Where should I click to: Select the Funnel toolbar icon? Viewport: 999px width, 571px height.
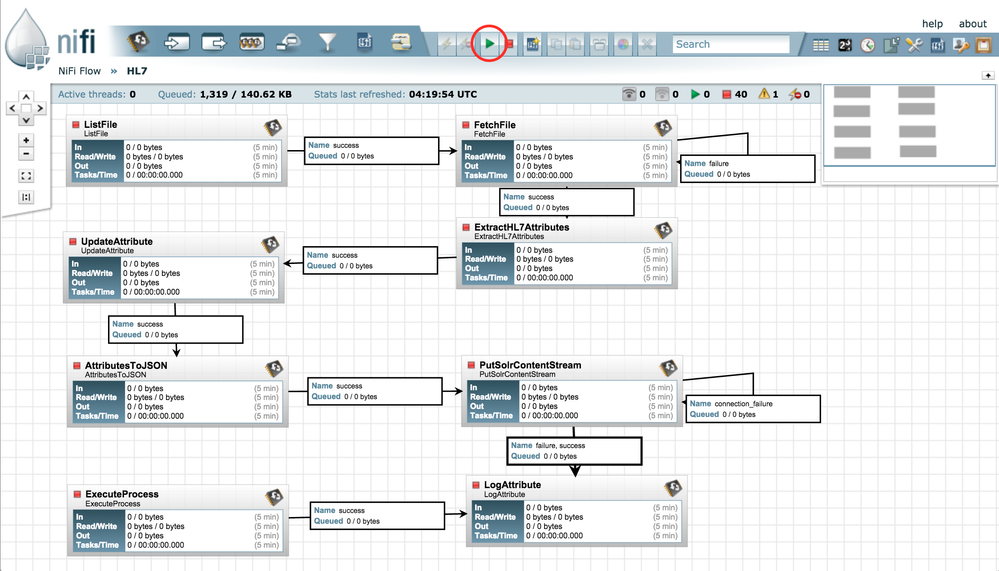[327, 43]
